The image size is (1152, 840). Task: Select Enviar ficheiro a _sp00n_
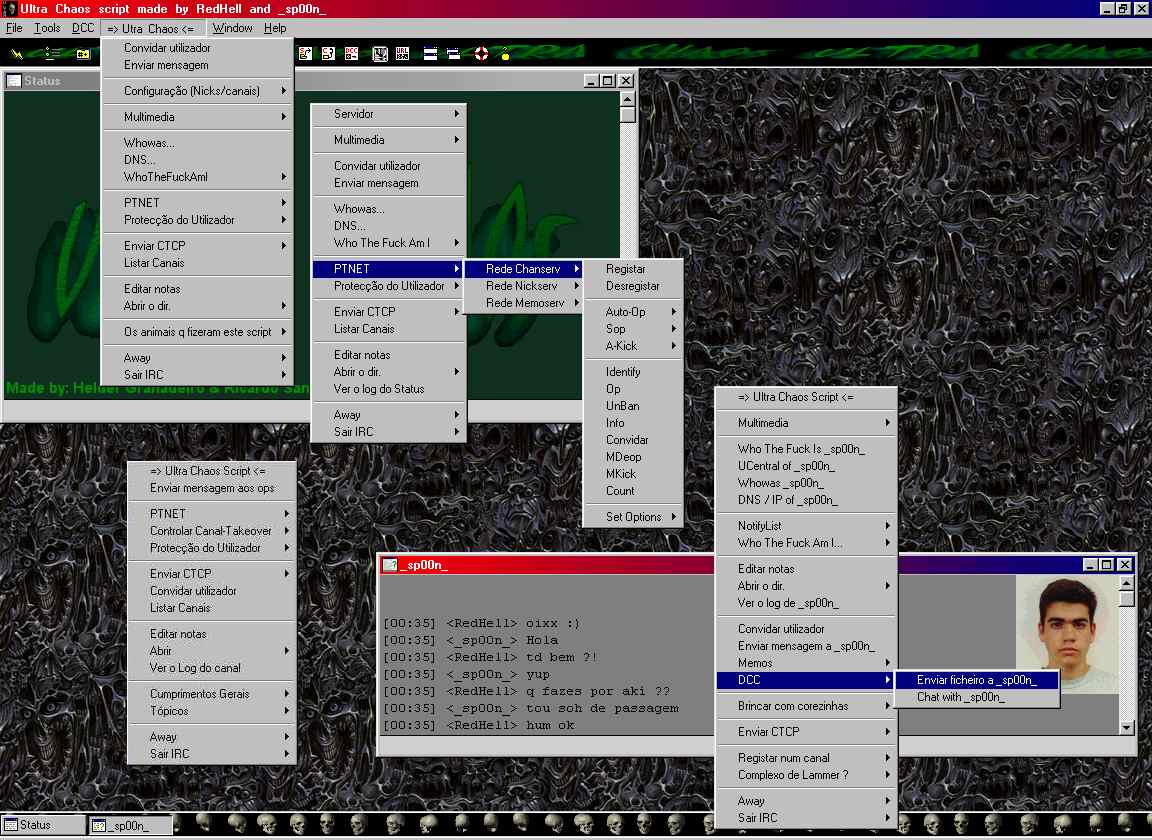976,680
